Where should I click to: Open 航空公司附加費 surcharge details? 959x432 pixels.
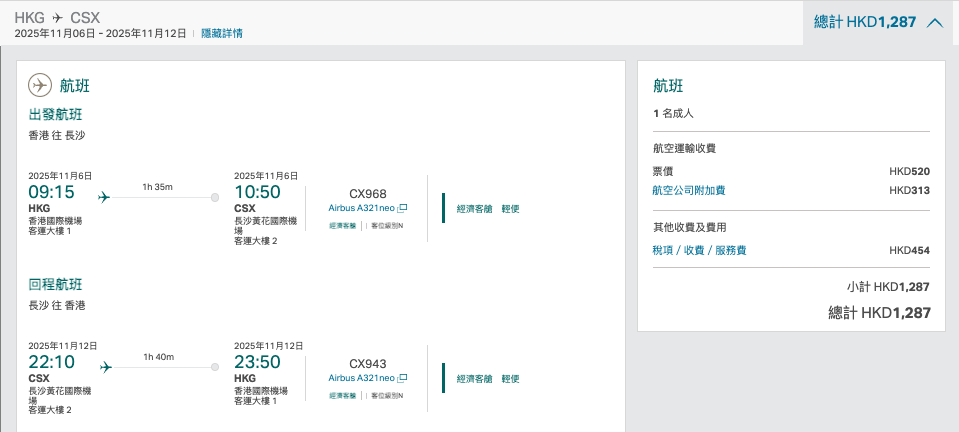click(689, 190)
